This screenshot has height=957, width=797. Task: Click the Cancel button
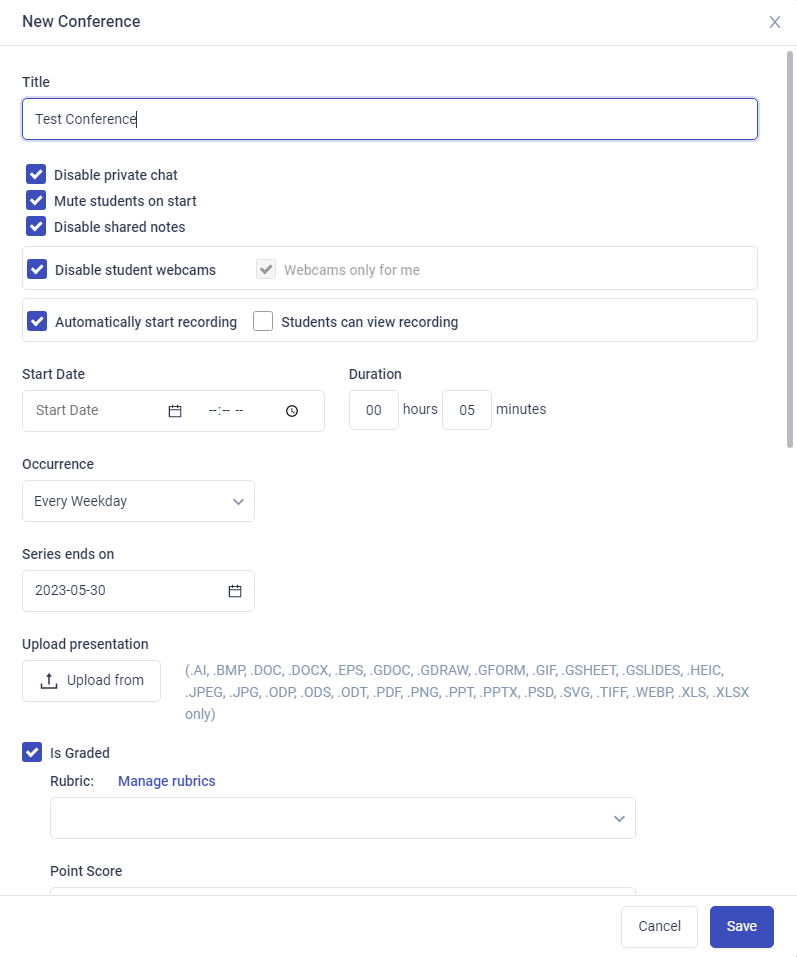pos(659,926)
